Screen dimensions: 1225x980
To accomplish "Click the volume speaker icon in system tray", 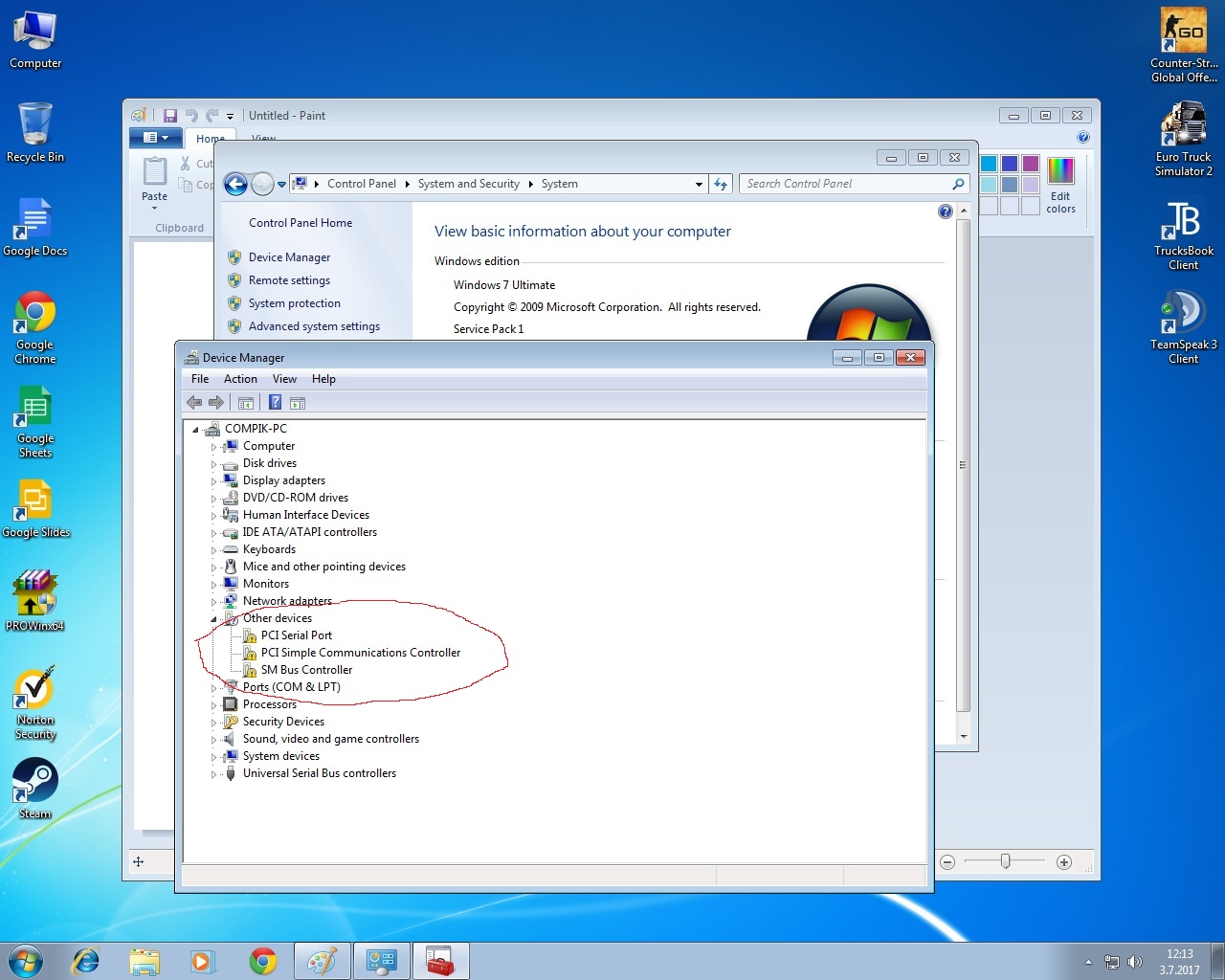I will click(x=1135, y=962).
